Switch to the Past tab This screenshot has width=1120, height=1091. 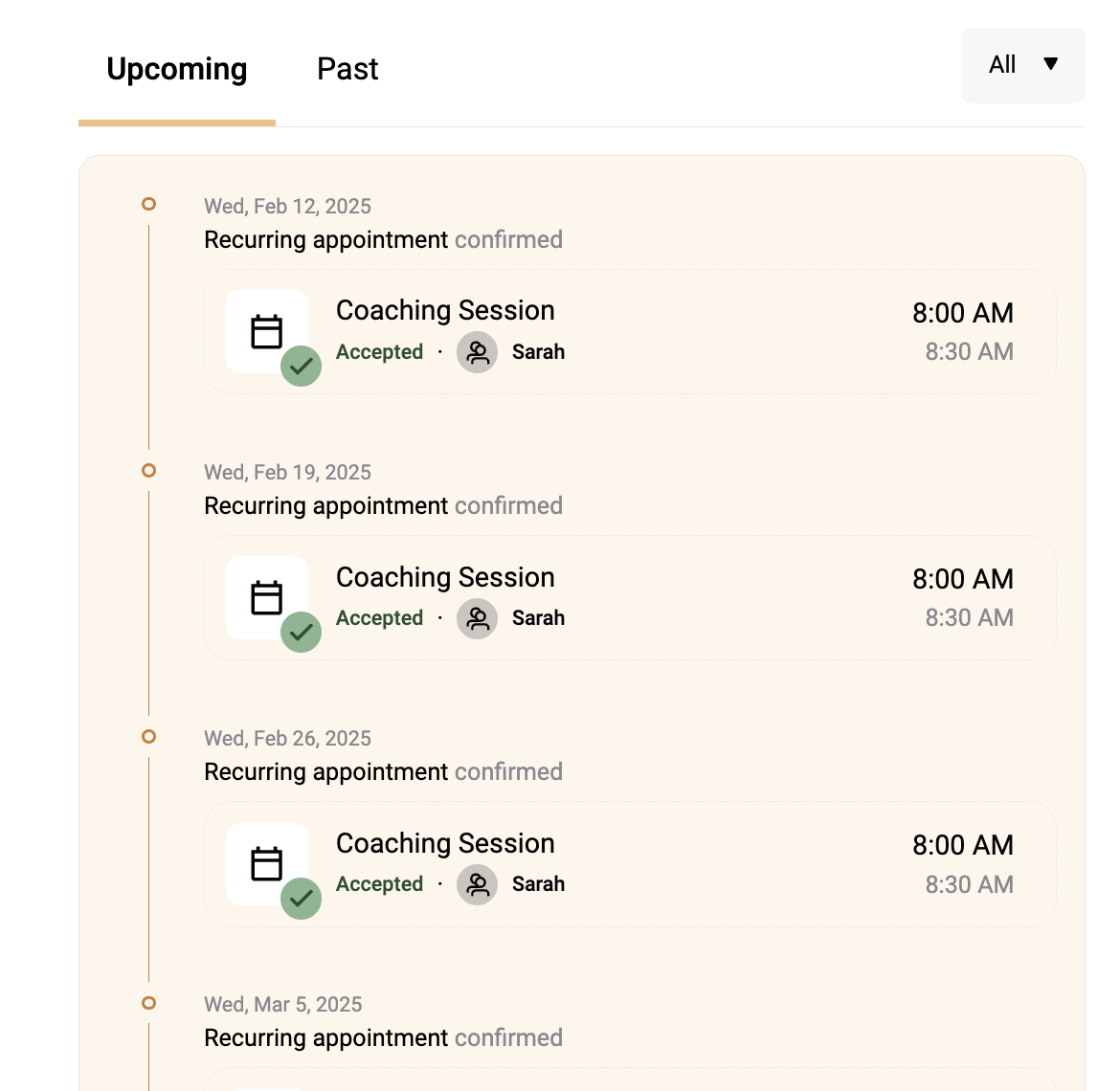click(x=347, y=69)
